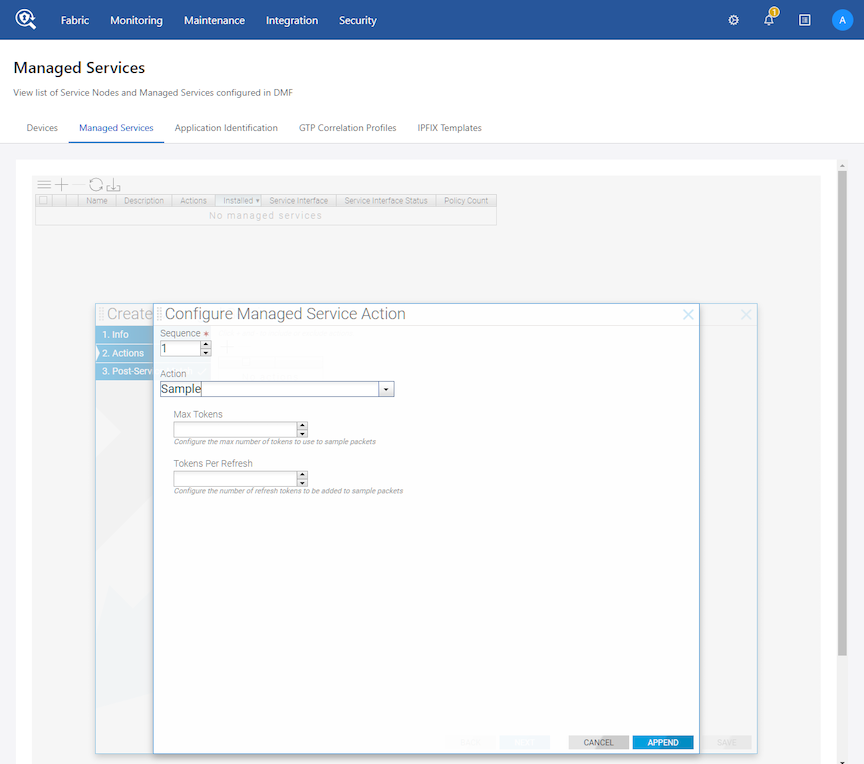
Task: Sort by the Installed column
Action: [x=239, y=201]
